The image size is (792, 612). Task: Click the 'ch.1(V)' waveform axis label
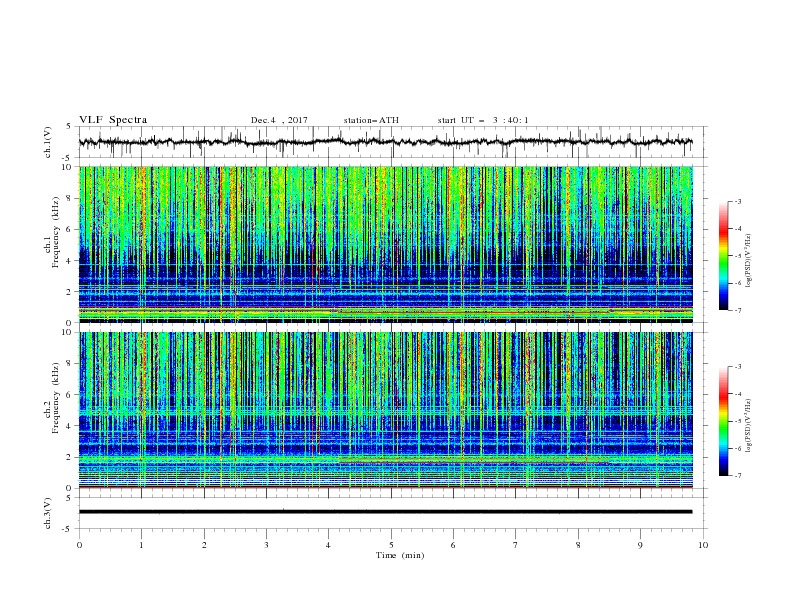(48, 142)
